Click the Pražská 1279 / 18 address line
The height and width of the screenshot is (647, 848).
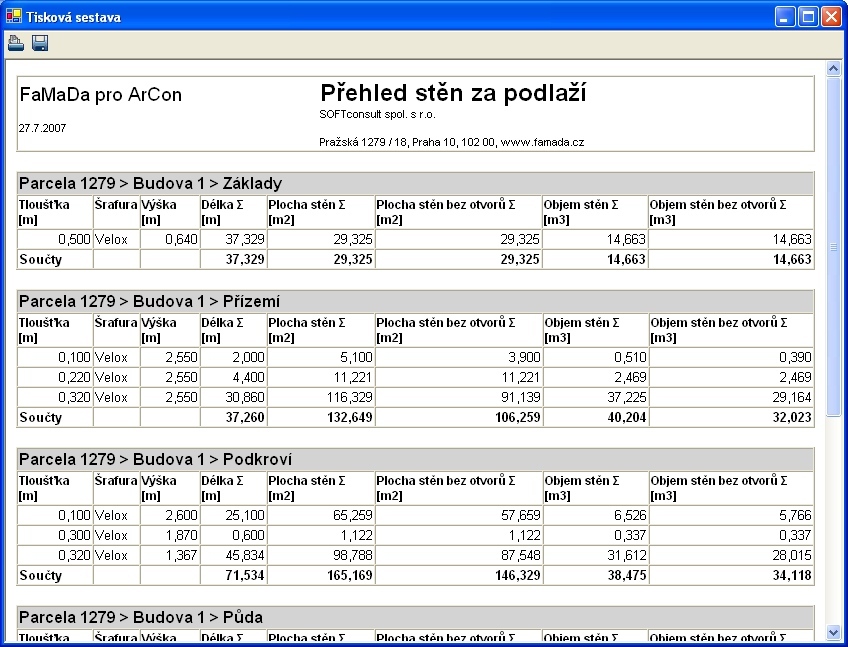[451, 142]
